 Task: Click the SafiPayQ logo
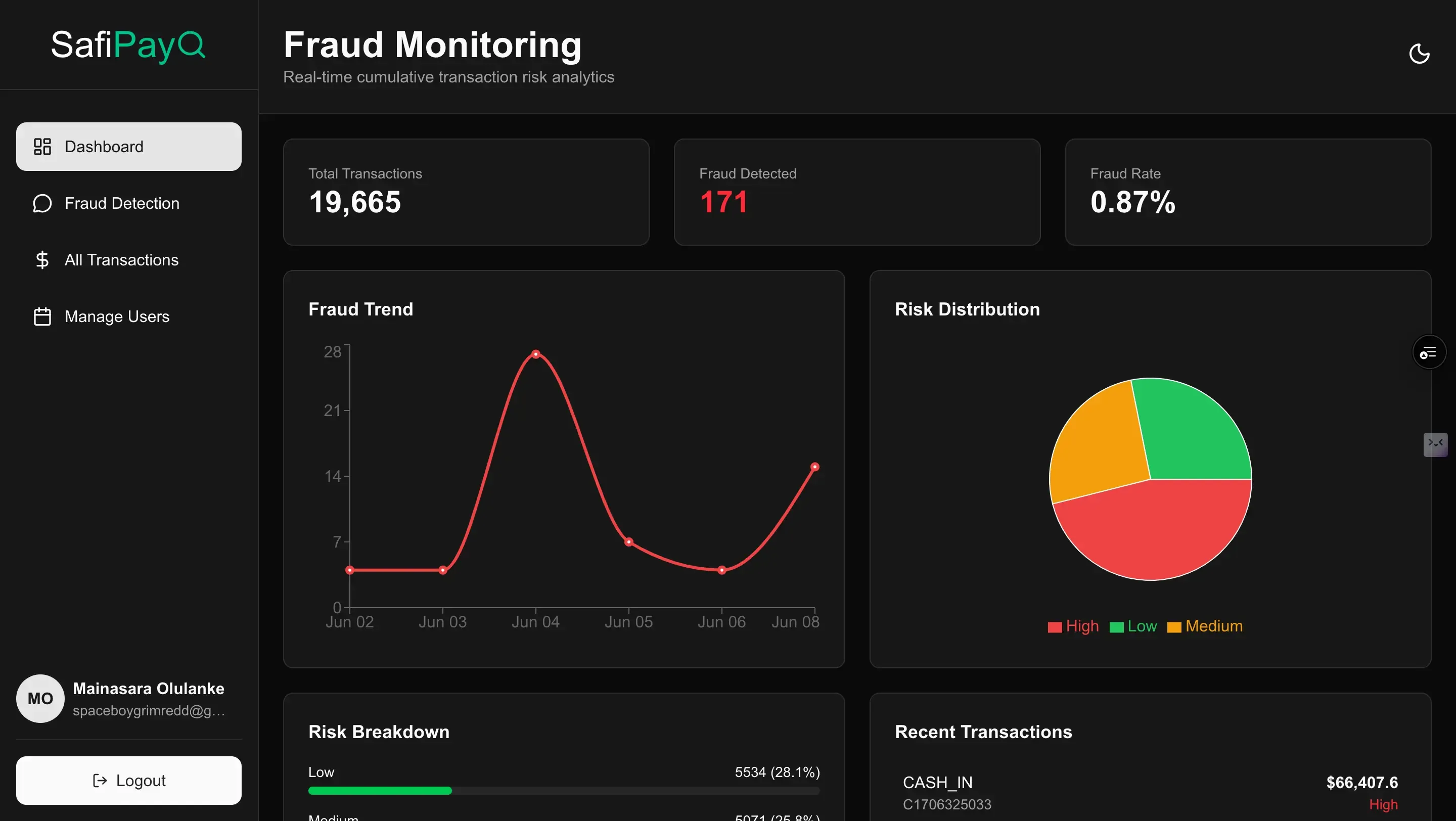pos(128,44)
